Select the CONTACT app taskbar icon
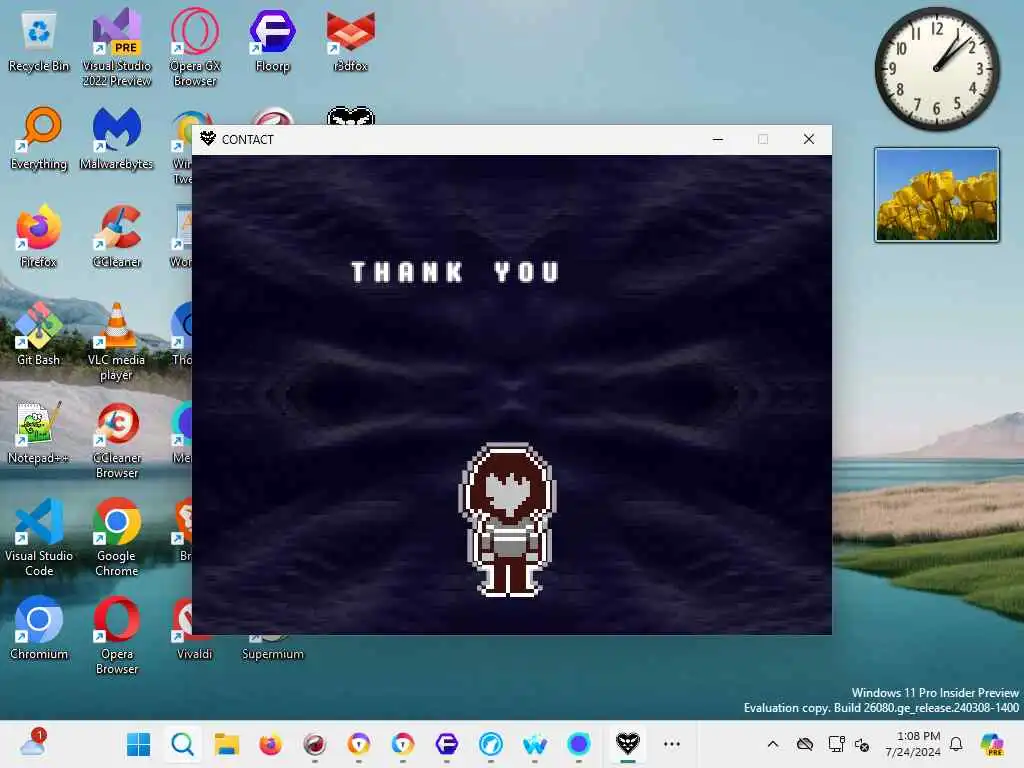 pyautogui.click(x=628, y=744)
